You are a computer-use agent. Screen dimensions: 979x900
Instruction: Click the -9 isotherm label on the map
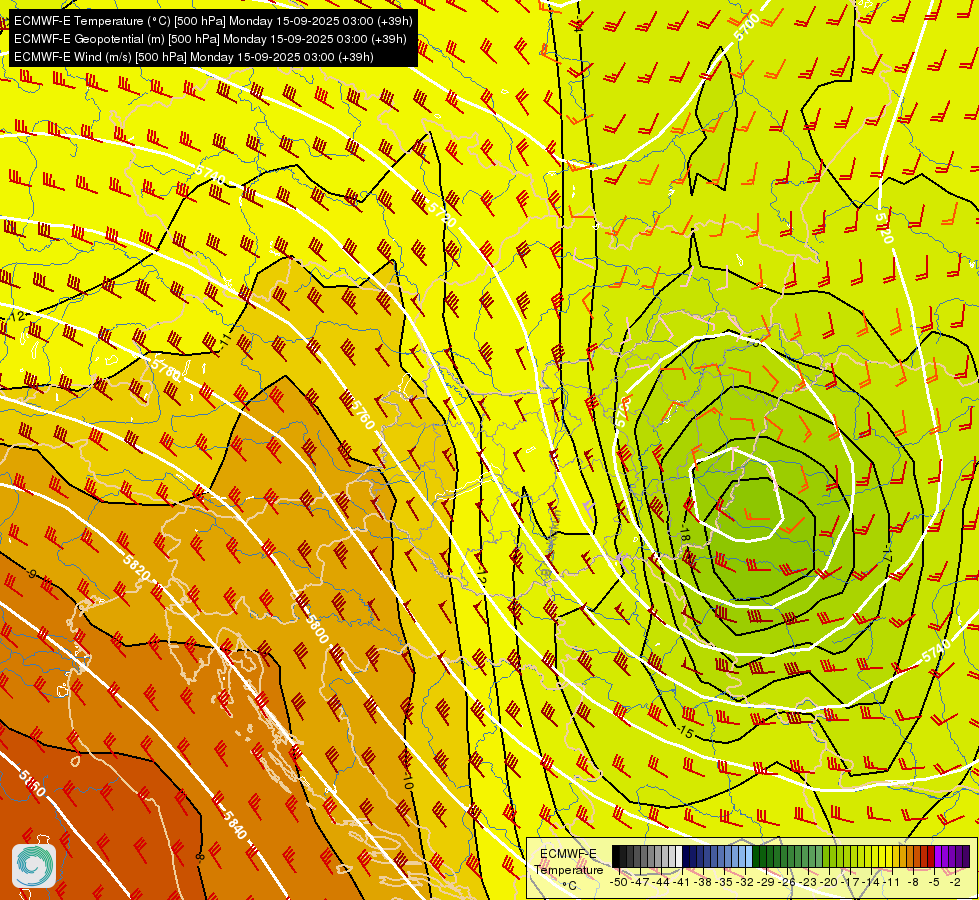click(x=32, y=573)
